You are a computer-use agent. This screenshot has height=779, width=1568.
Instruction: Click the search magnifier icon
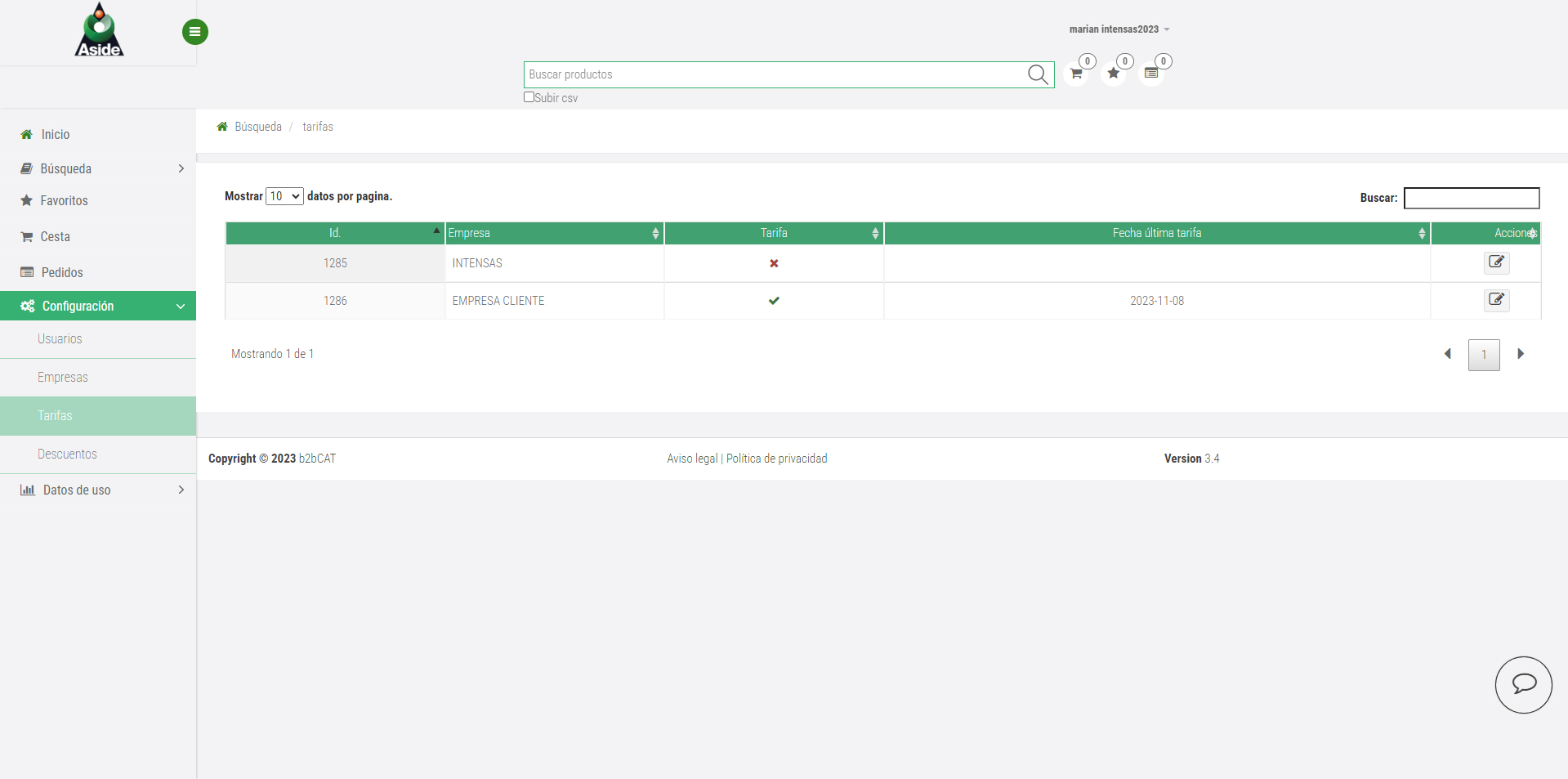click(x=1037, y=74)
